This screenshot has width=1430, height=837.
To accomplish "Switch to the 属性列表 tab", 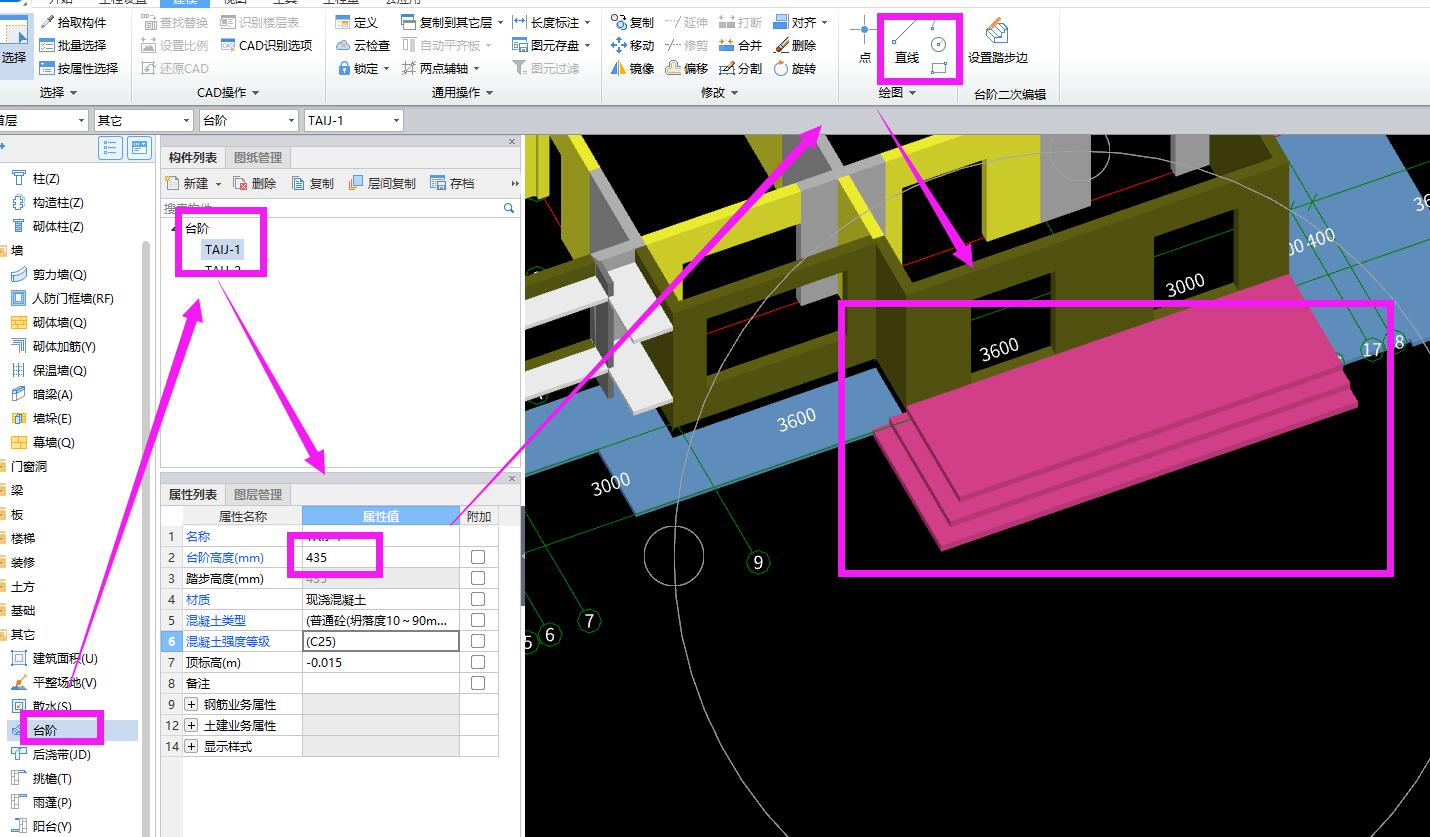I will (x=193, y=494).
